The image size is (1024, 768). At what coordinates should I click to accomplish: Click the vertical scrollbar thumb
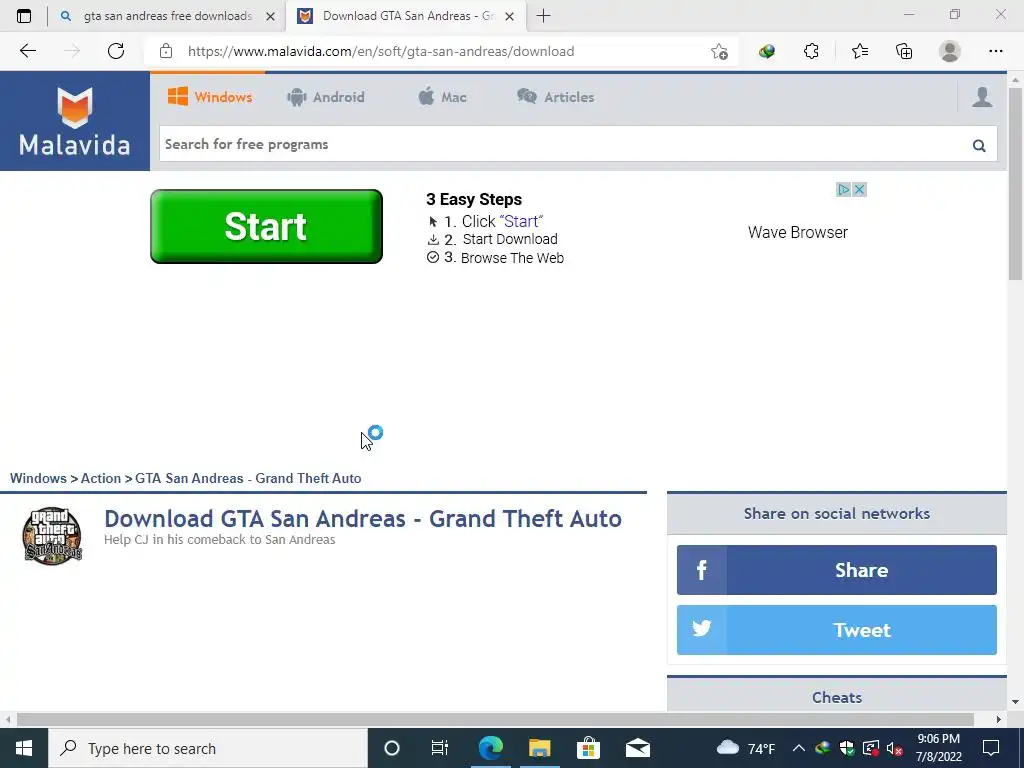(1015, 183)
